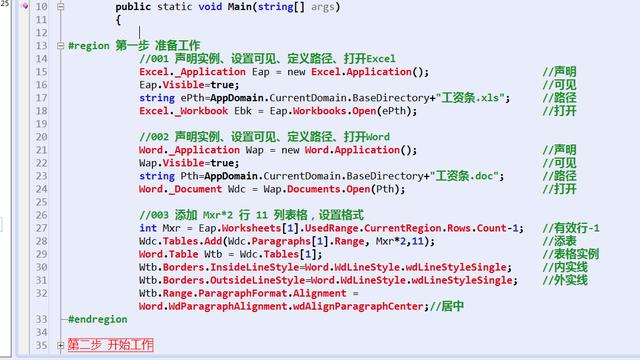The height and width of the screenshot is (360, 640).
Task: Click the Documents.Open(Pth) call
Action: point(346,189)
